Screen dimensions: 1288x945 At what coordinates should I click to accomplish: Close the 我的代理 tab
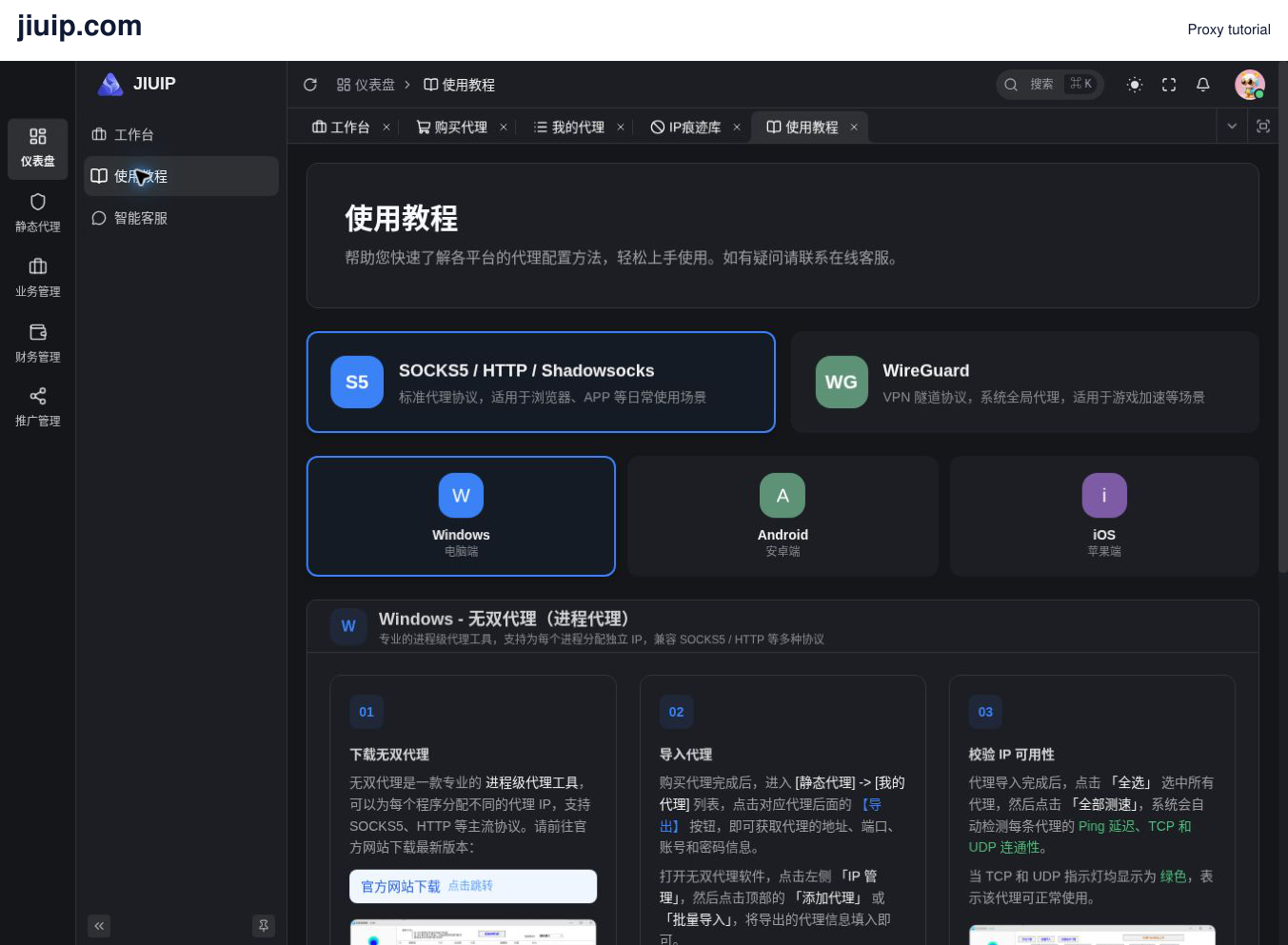621,128
